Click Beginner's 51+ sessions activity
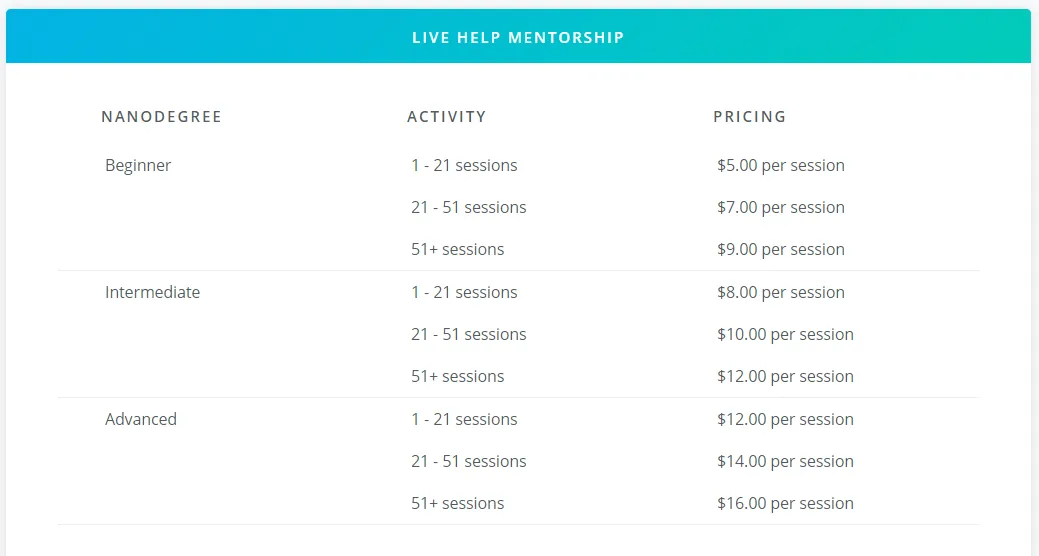The width and height of the screenshot is (1039, 556). pyautogui.click(x=457, y=250)
